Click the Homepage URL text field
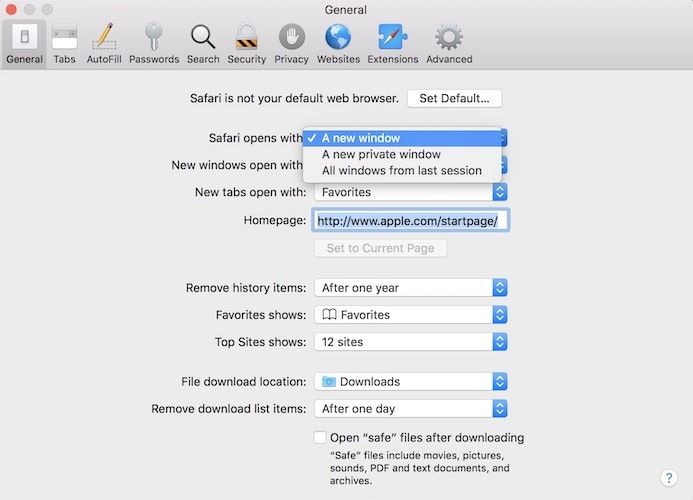 coord(411,220)
